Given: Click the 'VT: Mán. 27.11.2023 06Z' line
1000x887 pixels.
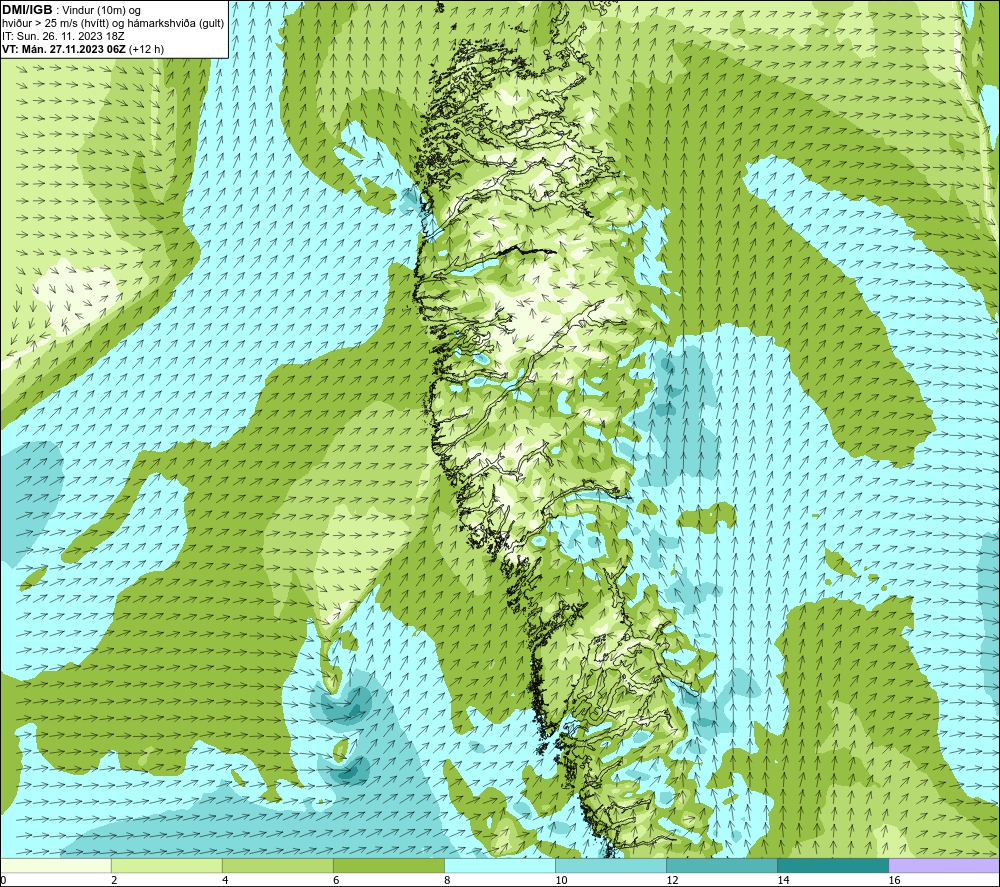Looking at the screenshot, I should click(82, 49).
